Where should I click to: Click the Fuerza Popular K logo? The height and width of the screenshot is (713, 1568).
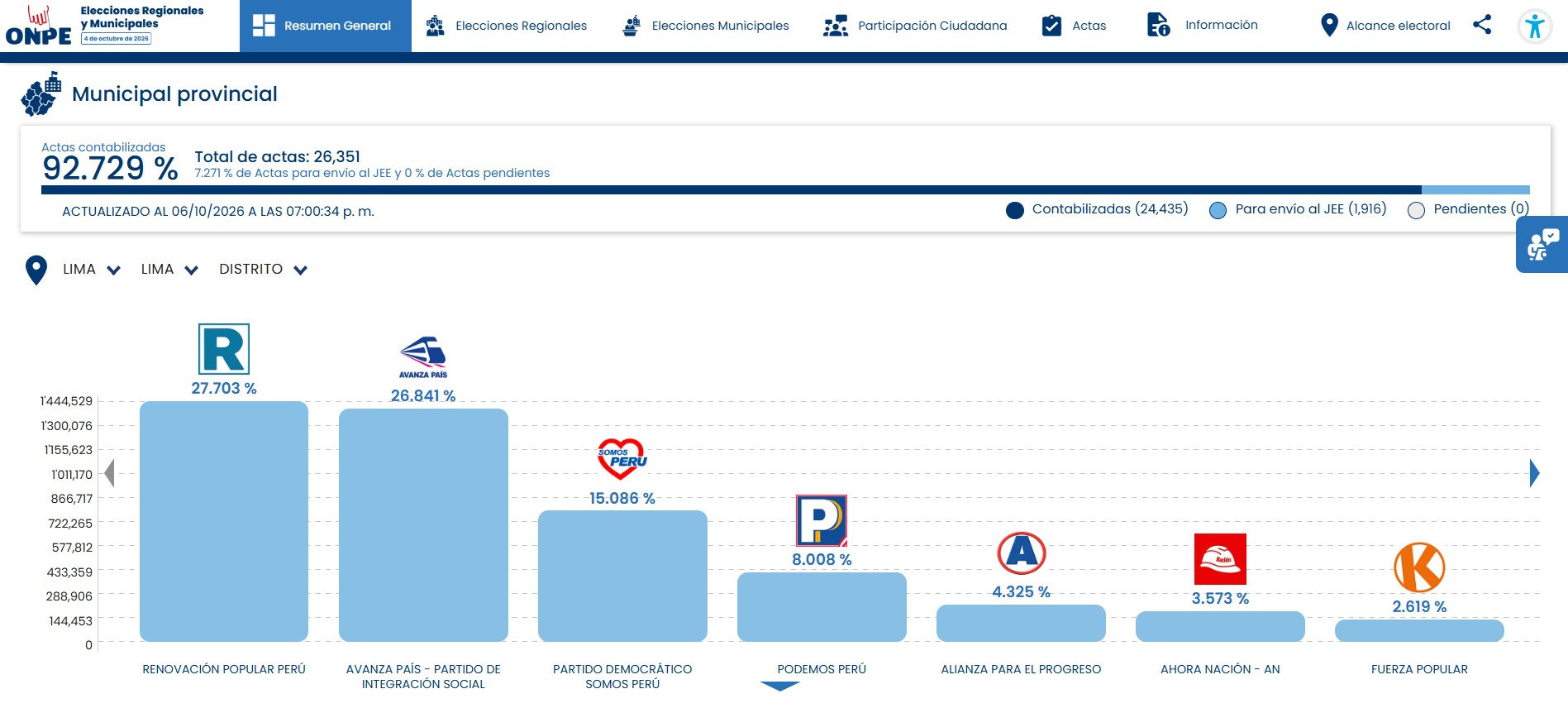1419,567
